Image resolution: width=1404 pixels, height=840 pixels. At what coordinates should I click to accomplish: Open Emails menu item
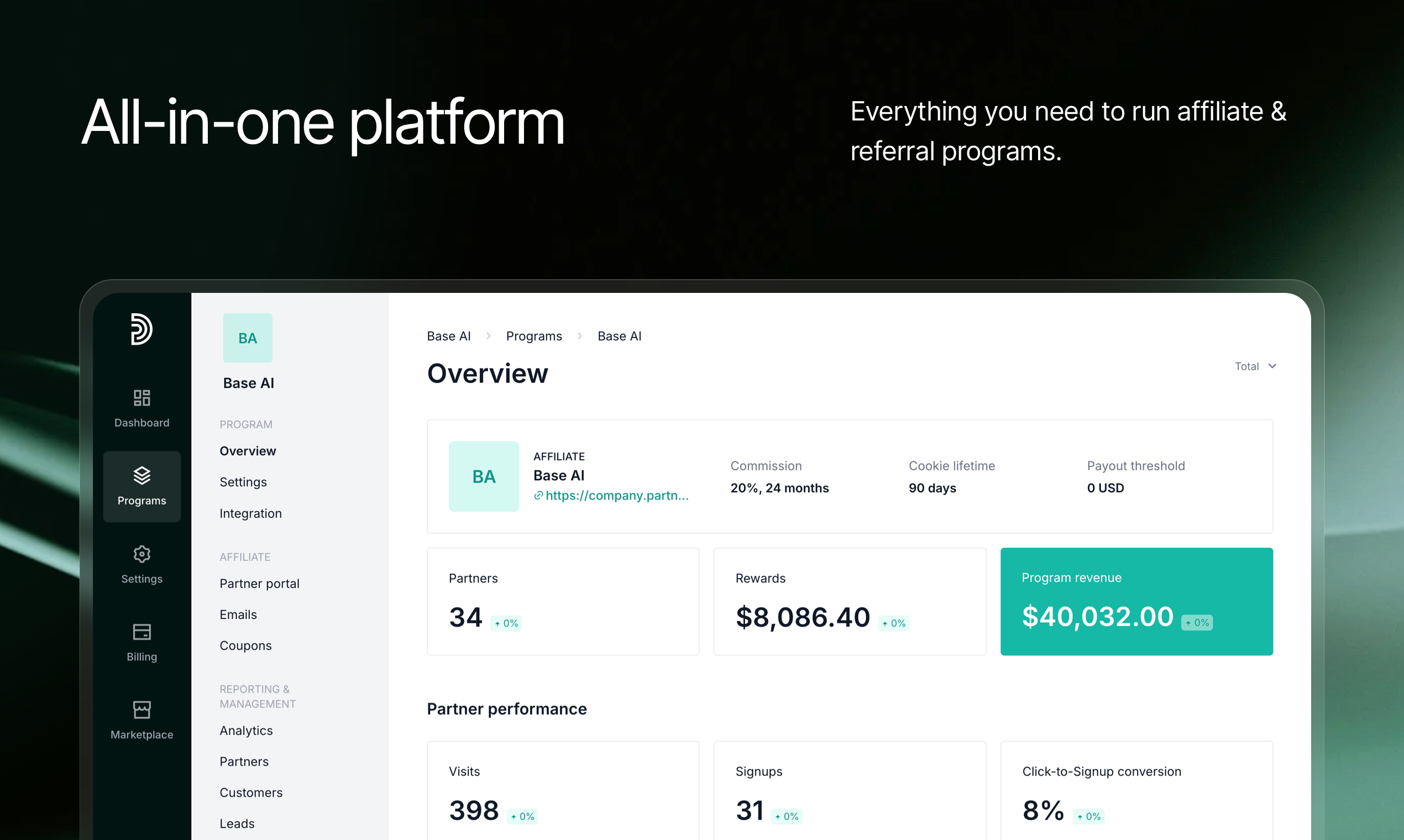(x=238, y=615)
